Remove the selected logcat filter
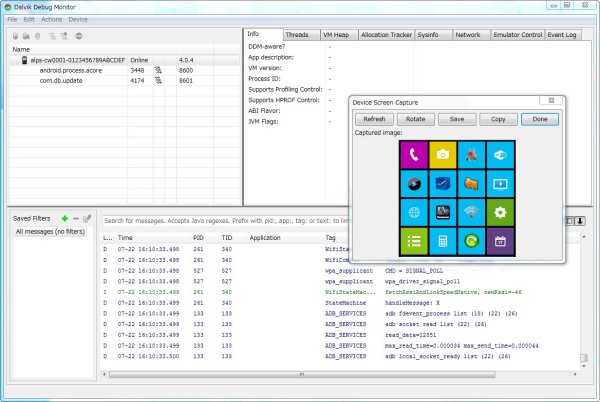 coord(76,217)
